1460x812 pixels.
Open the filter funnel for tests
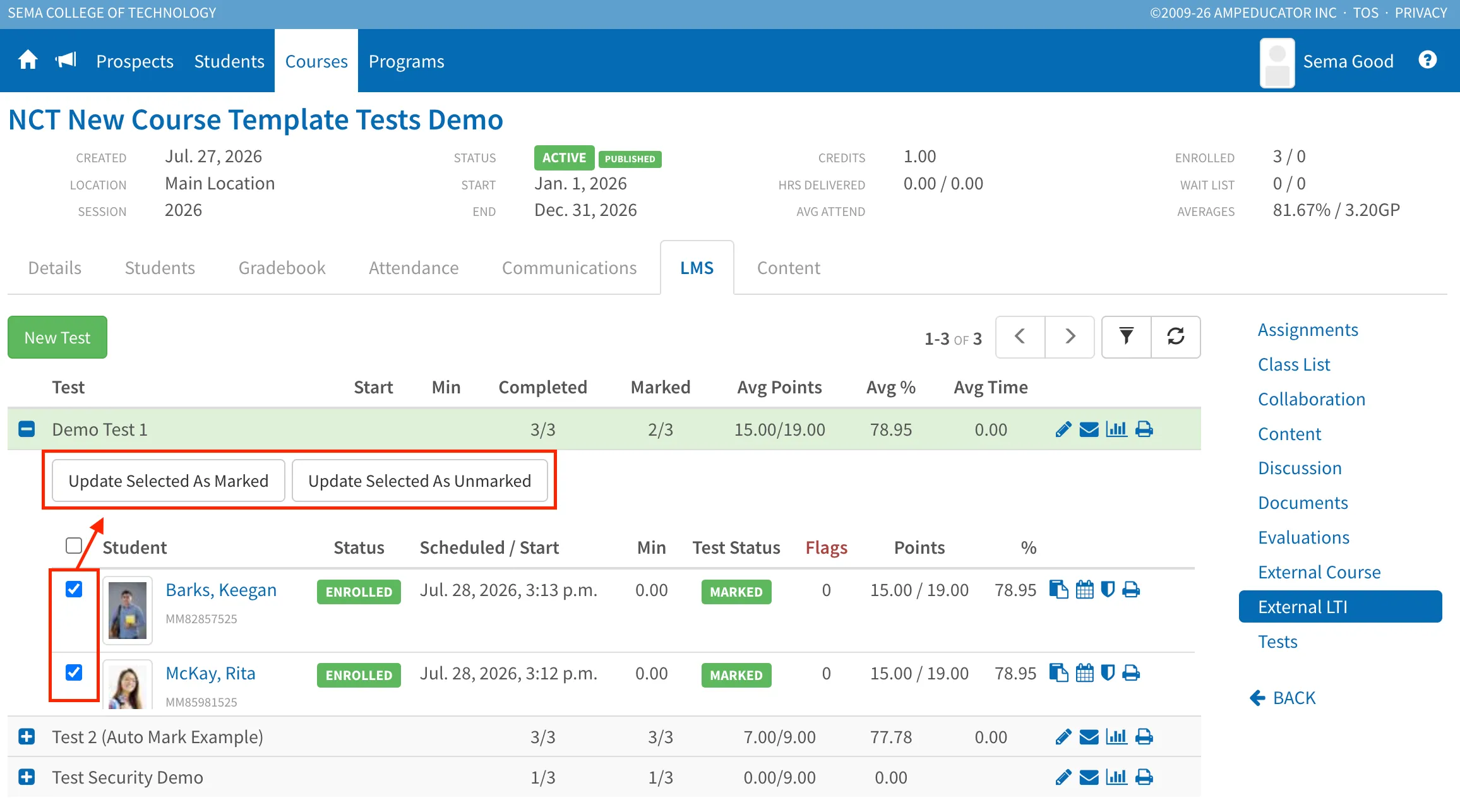tap(1126, 337)
